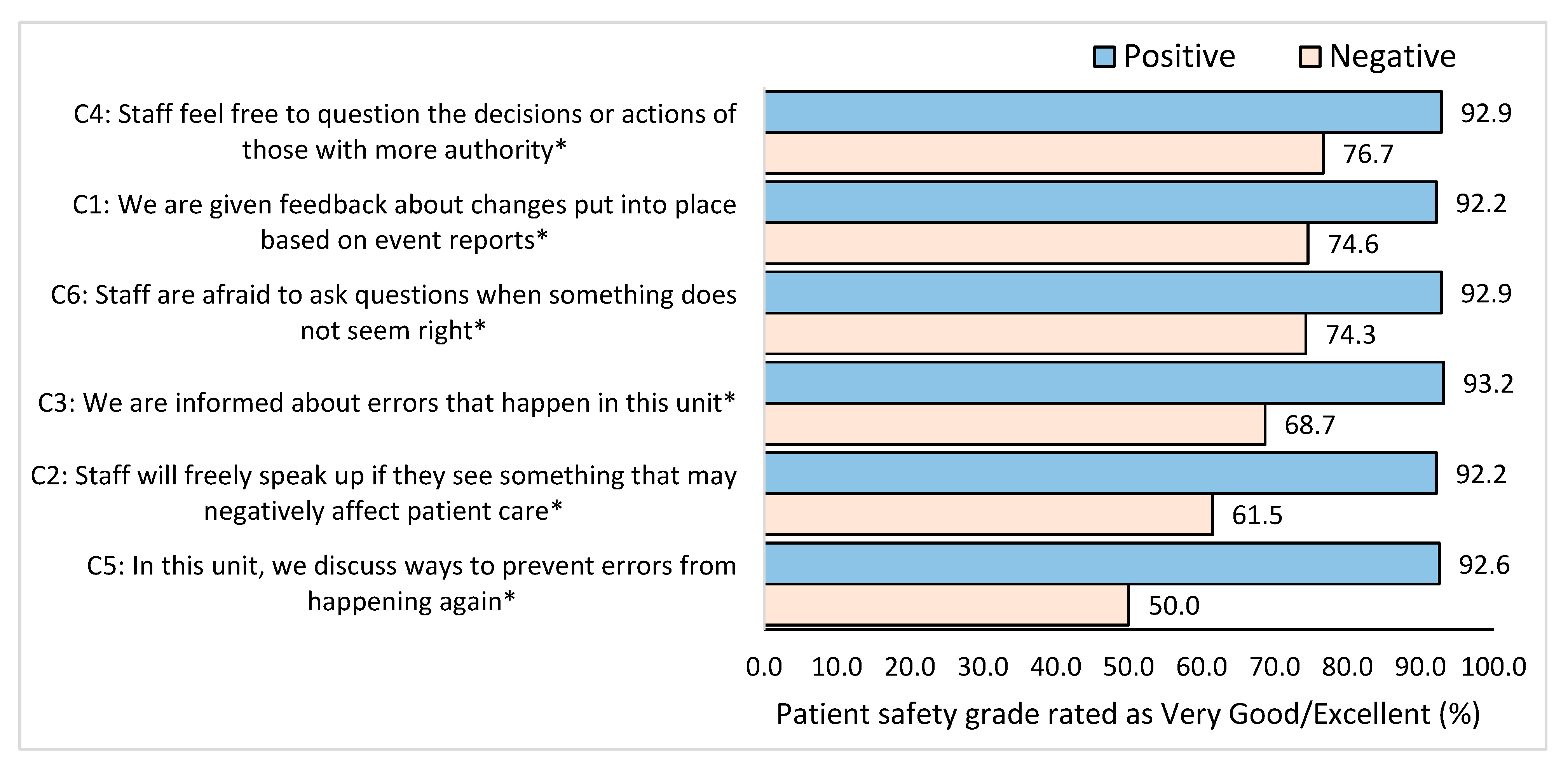Image resolution: width=1568 pixels, height=765 pixels.
Task: Select the 100.0 x-axis tick label
Action: (1493, 667)
